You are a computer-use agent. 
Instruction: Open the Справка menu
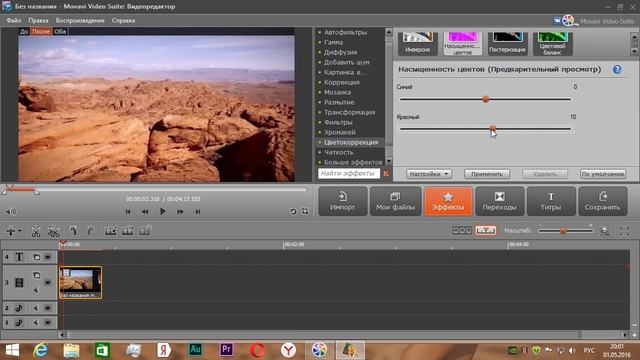point(123,20)
